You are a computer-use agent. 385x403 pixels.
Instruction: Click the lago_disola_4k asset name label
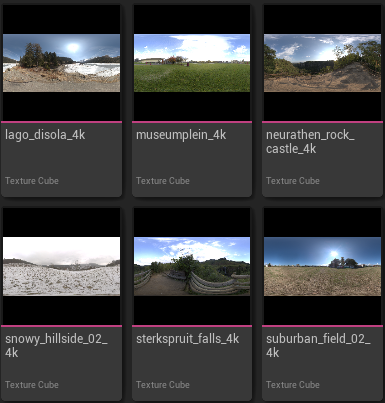coord(45,135)
